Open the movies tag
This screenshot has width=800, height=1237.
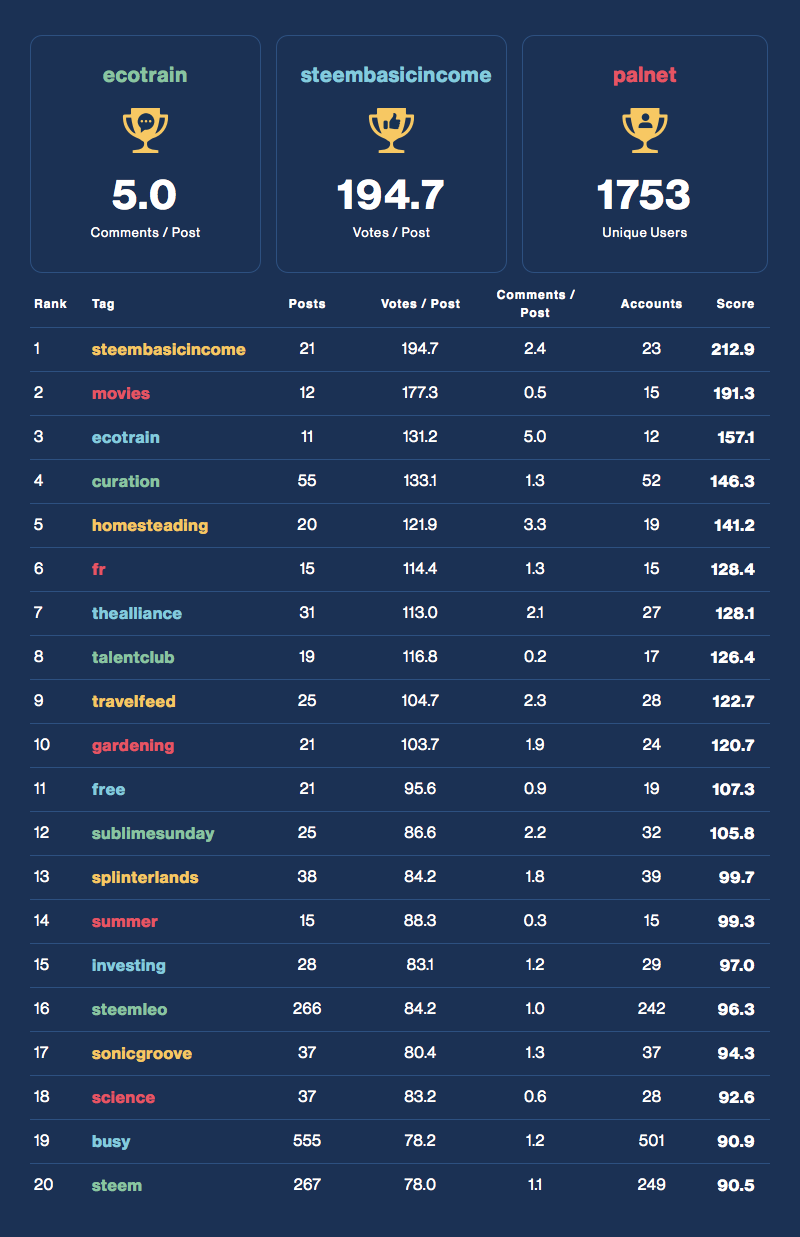[121, 394]
